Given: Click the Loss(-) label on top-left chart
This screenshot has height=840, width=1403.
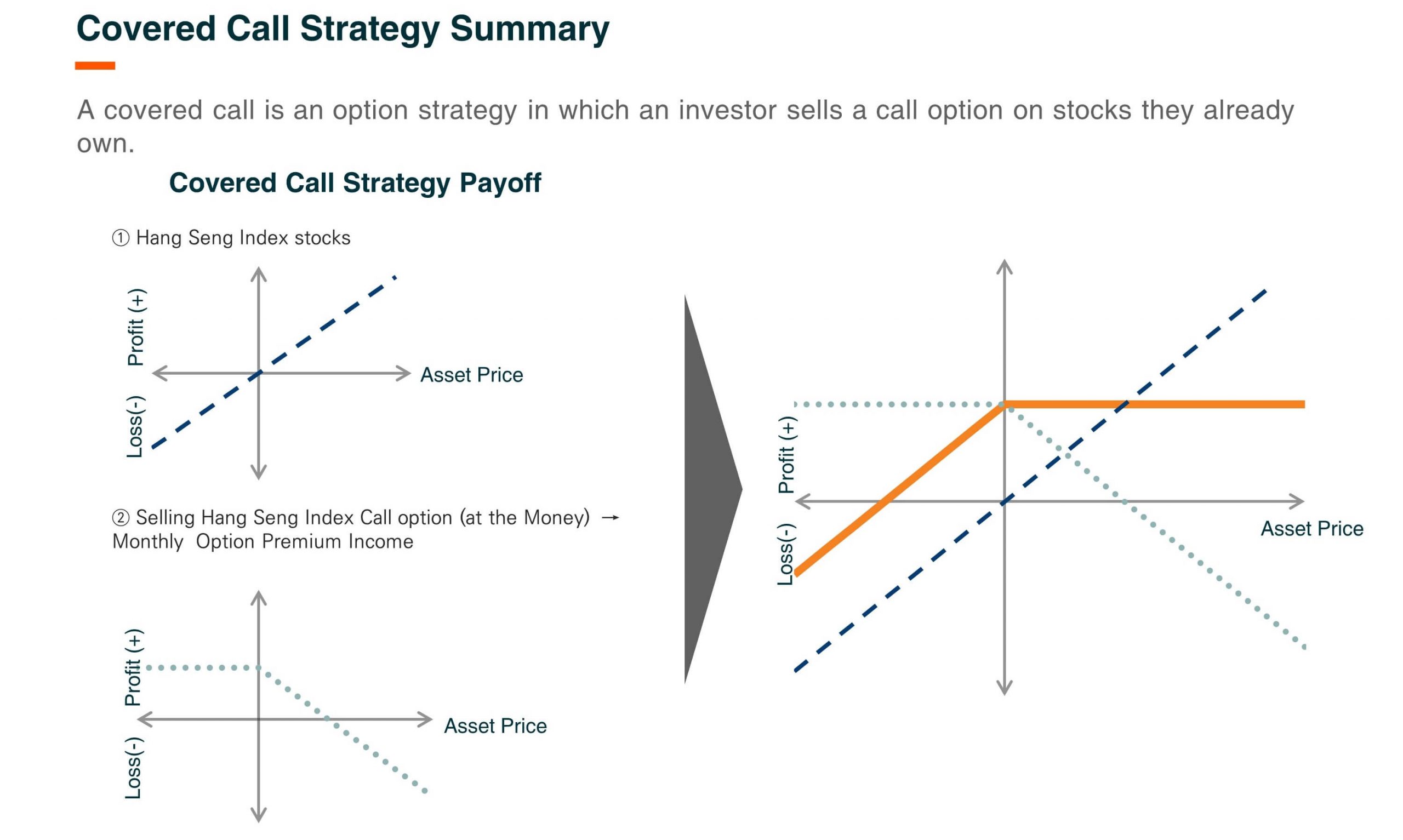Looking at the screenshot, I should tap(135, 426).
